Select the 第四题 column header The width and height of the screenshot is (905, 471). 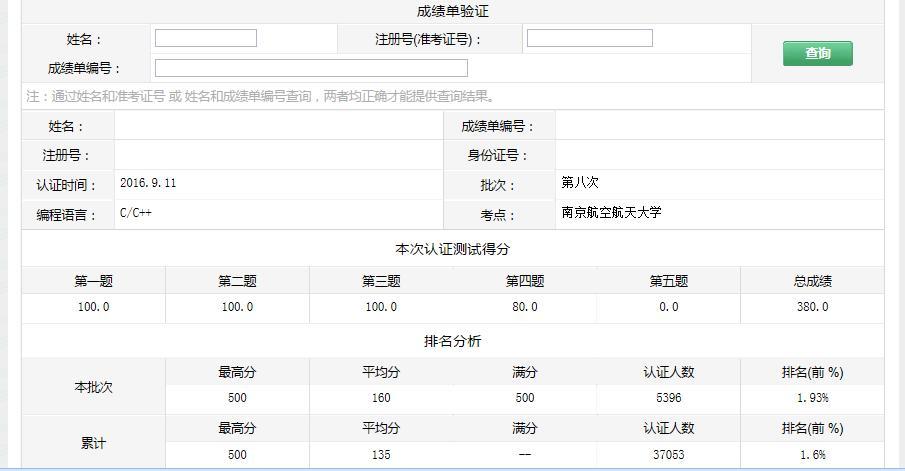pyautogui.click(x=525, y=281)
